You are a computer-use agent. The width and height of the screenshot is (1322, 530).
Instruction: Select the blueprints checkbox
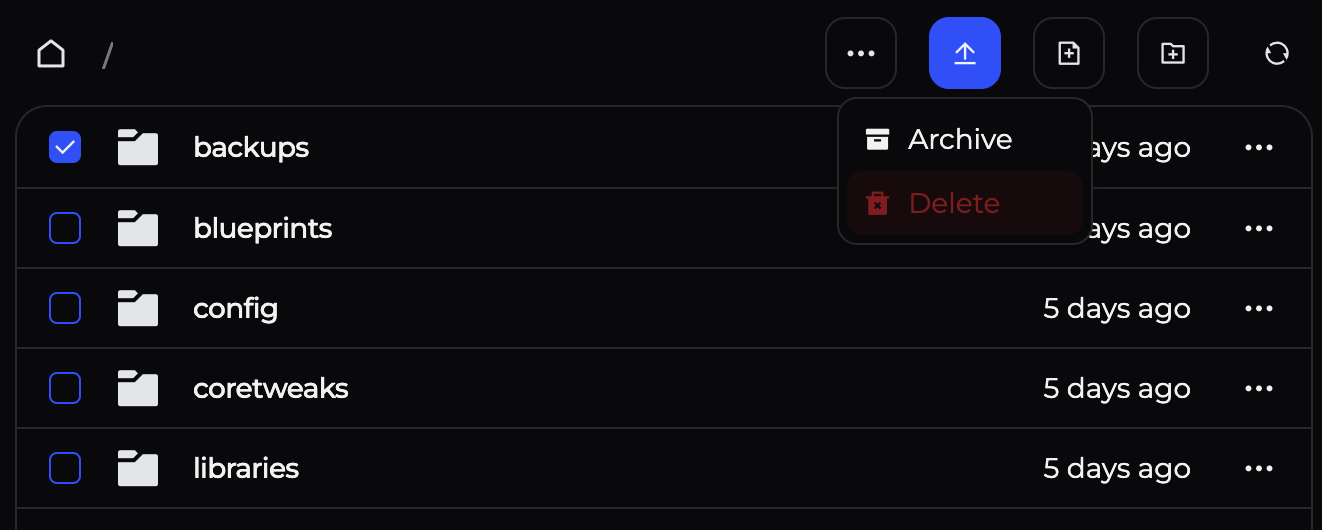(x=65, y=228)
